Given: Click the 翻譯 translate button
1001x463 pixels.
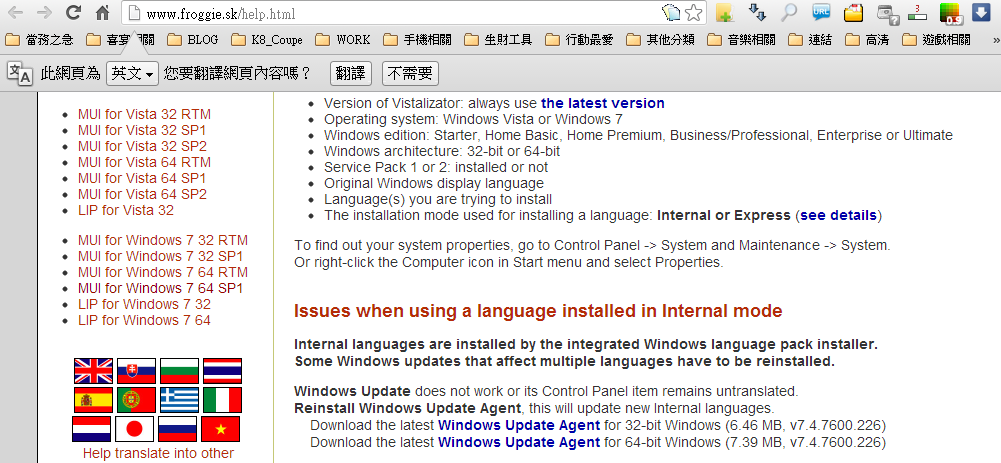Looking at the screenshot, I should (x=351, y=74).
